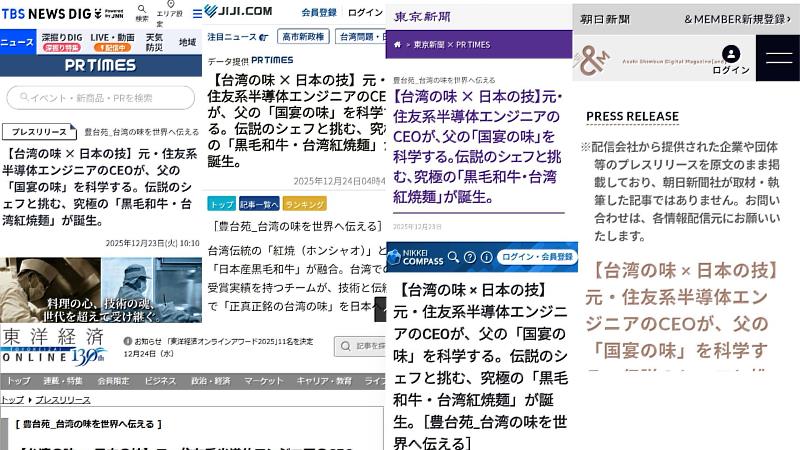
Task: Click the chef kitchen article image on TBS
Action: pyautogui.click(x=101, y=290)
